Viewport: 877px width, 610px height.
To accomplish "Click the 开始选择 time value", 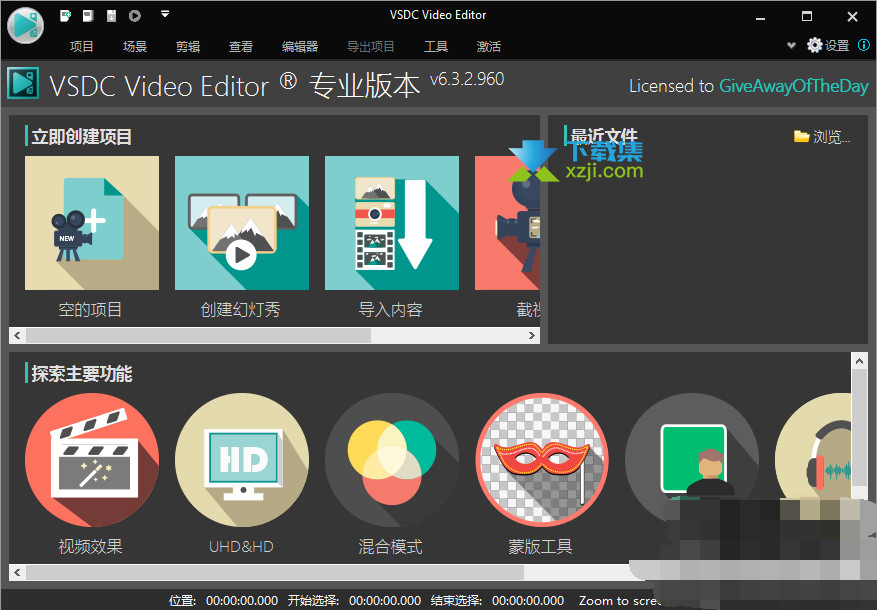I will [x=385, y=601].
